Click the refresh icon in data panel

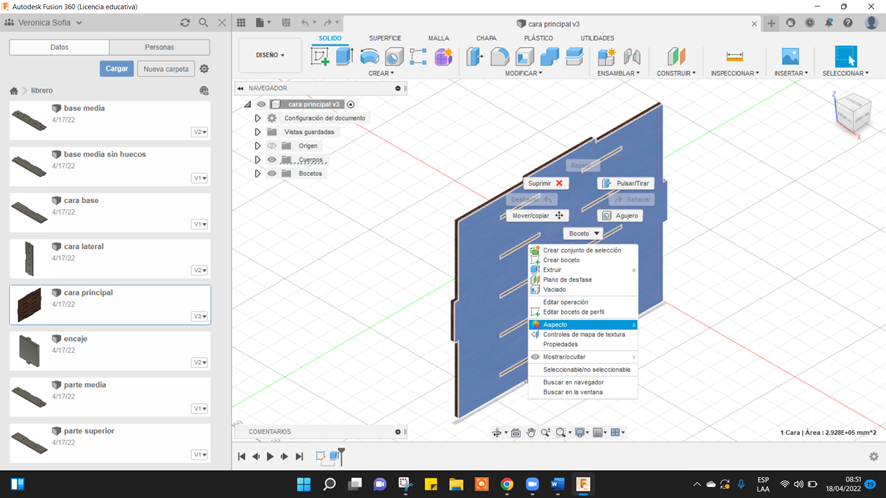[185, 22]
